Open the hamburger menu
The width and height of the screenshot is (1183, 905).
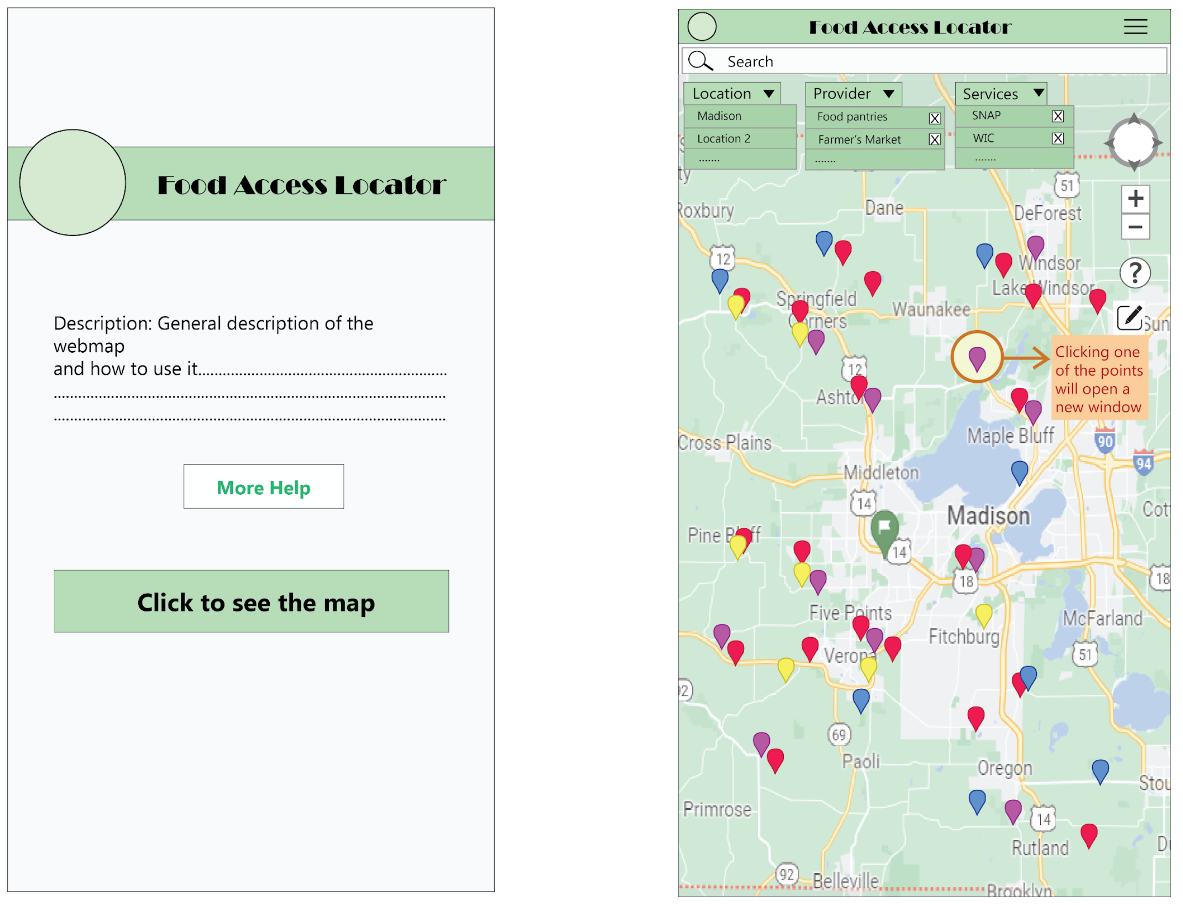click(x=1135, y=26)
